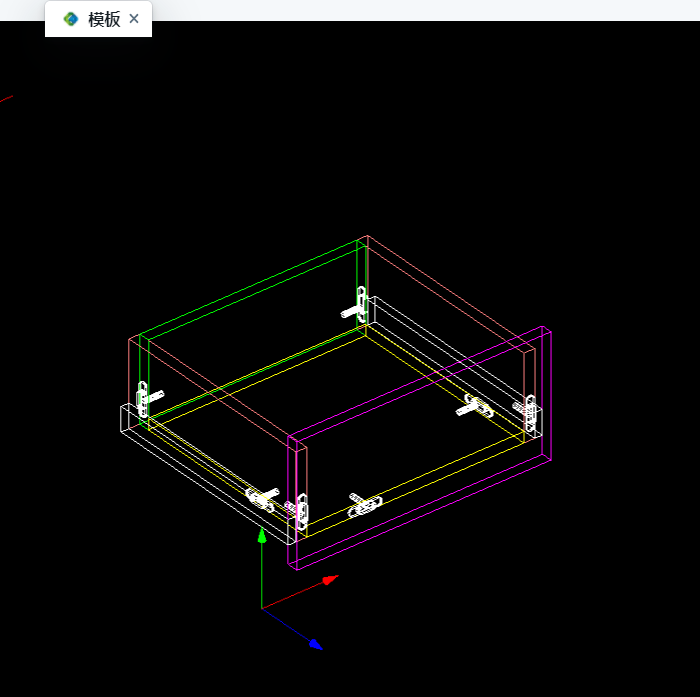Pick the connector at the left corner
The image size is (700, 697).
(143, 398)
